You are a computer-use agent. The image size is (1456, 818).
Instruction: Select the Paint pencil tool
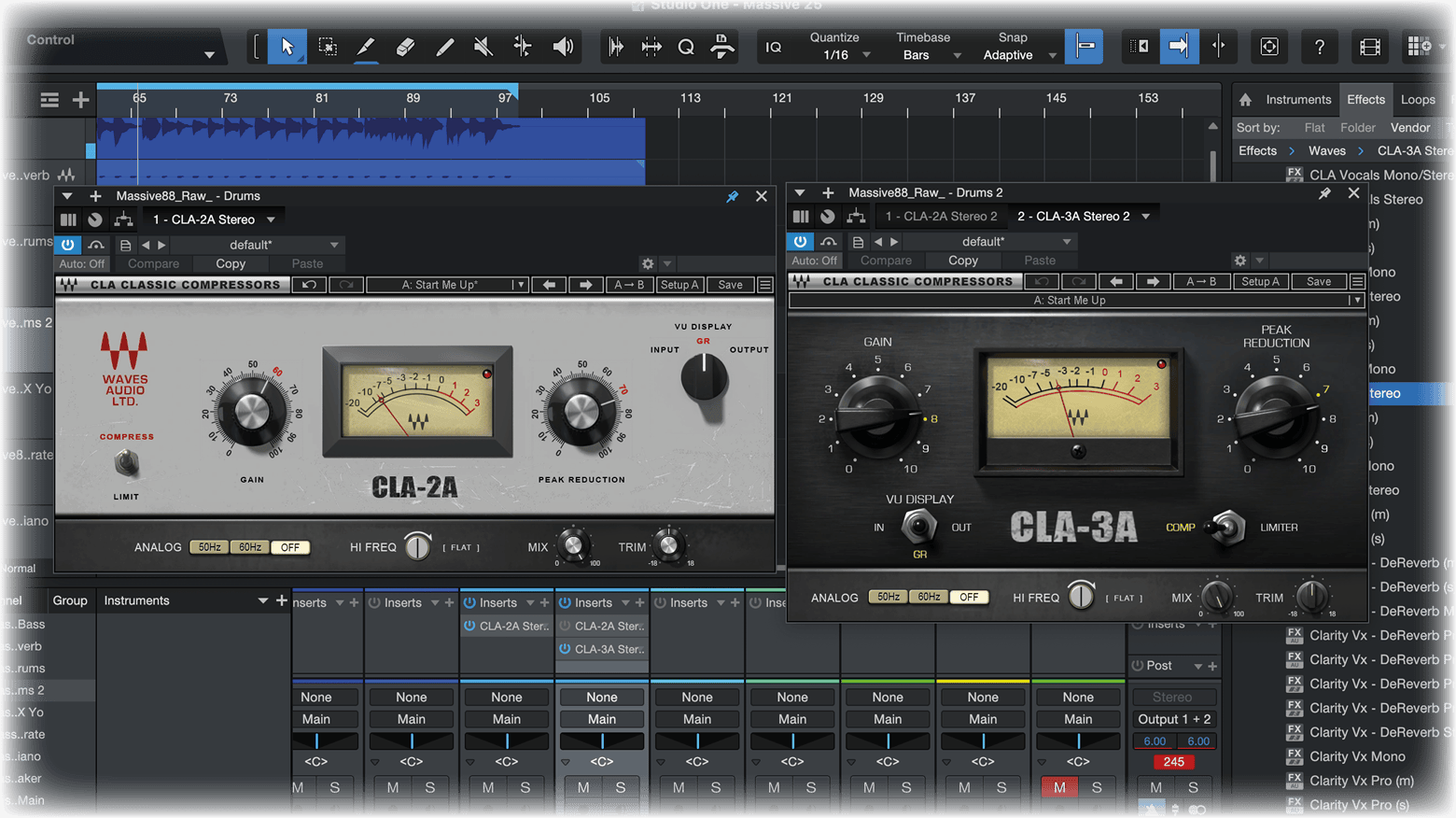pos(444,47)
